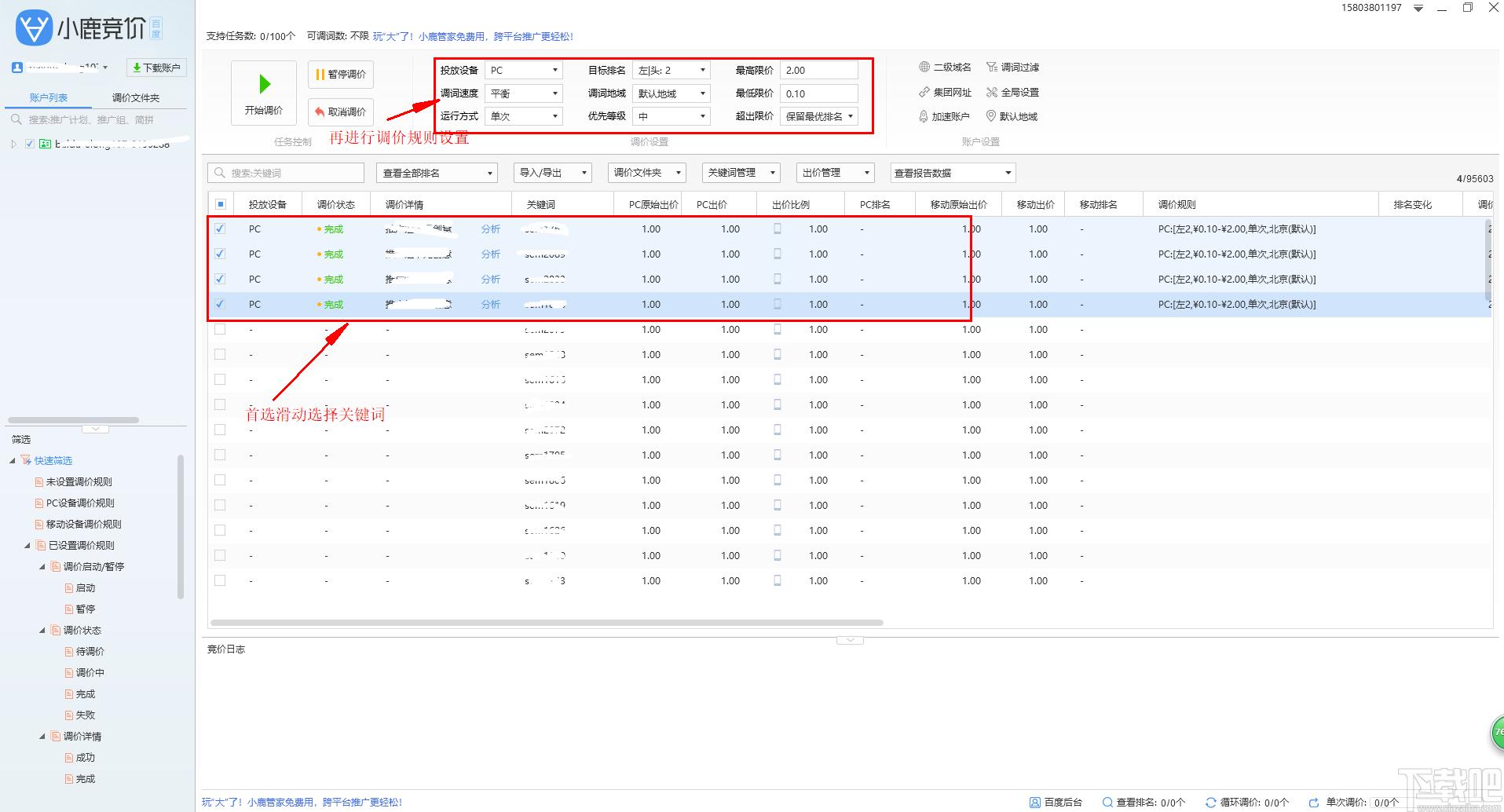Uncheck the fourth highlighted PC row checkbox
1504x812 pixels.
(220, 304)
